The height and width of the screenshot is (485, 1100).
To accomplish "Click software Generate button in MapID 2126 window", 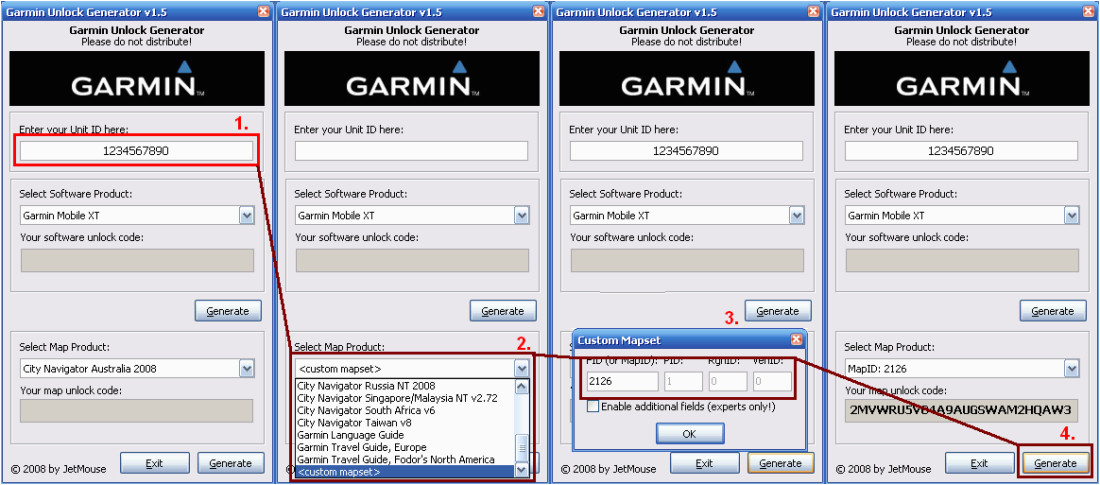I will click(x=1053, y=311).
